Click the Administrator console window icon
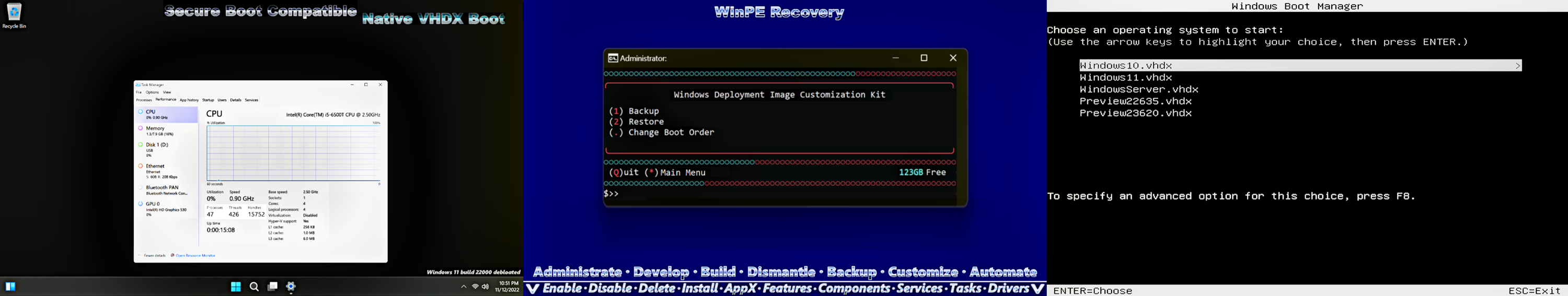 [613, 58]
